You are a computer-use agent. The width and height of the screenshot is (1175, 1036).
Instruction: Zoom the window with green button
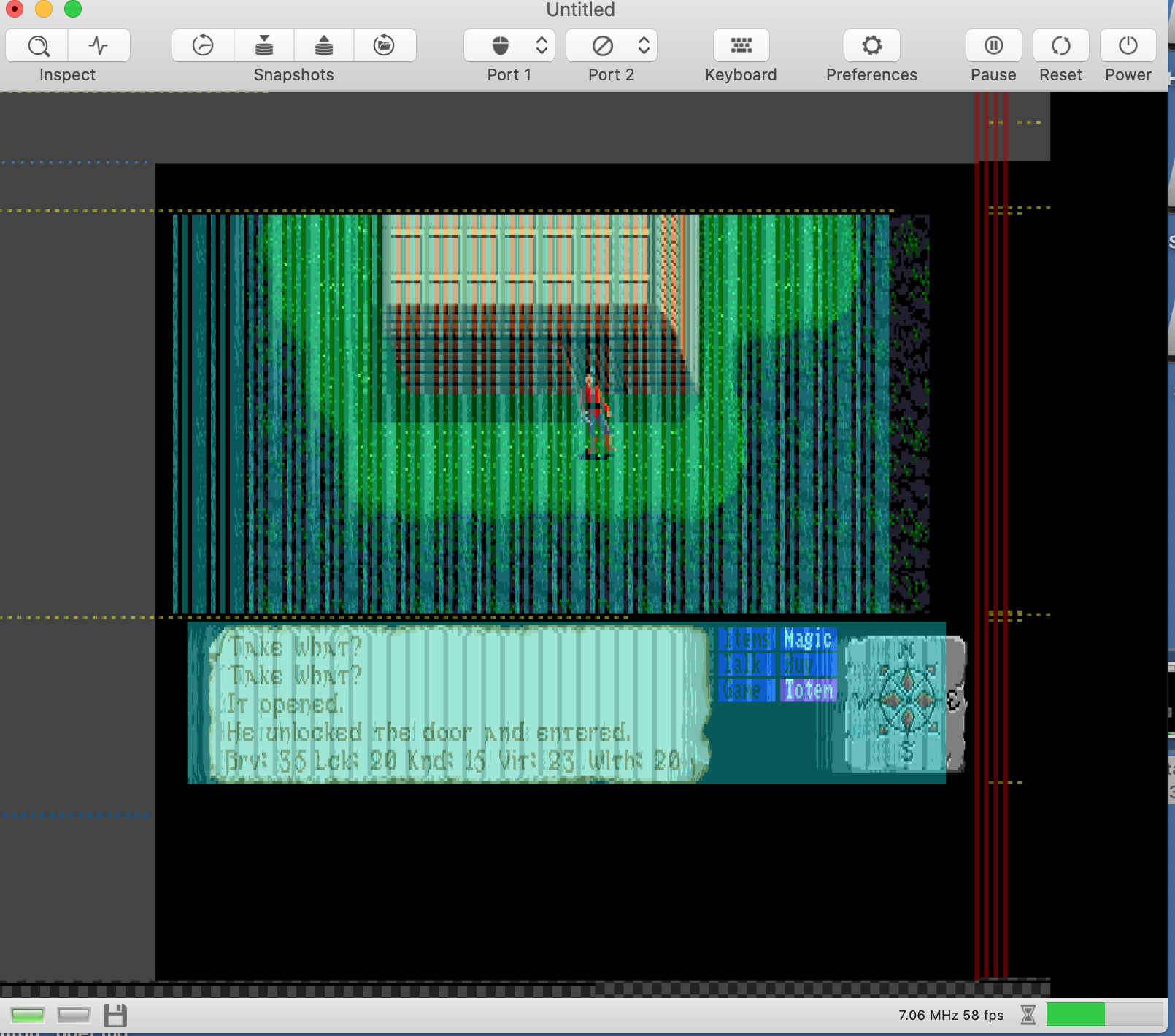click(x=73, y=9)
